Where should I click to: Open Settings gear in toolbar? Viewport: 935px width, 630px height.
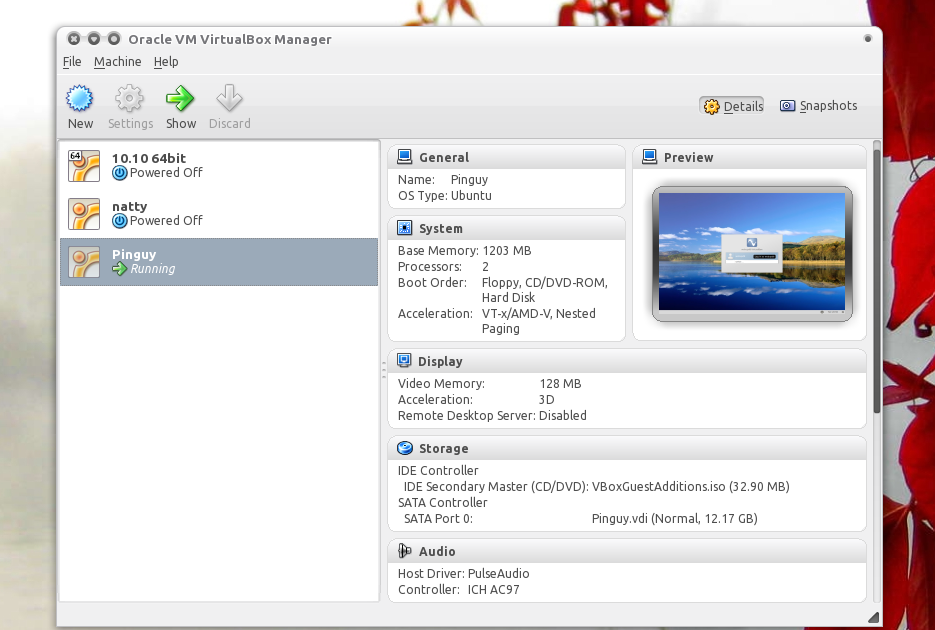pyautogui.click(x=129, y=98)
